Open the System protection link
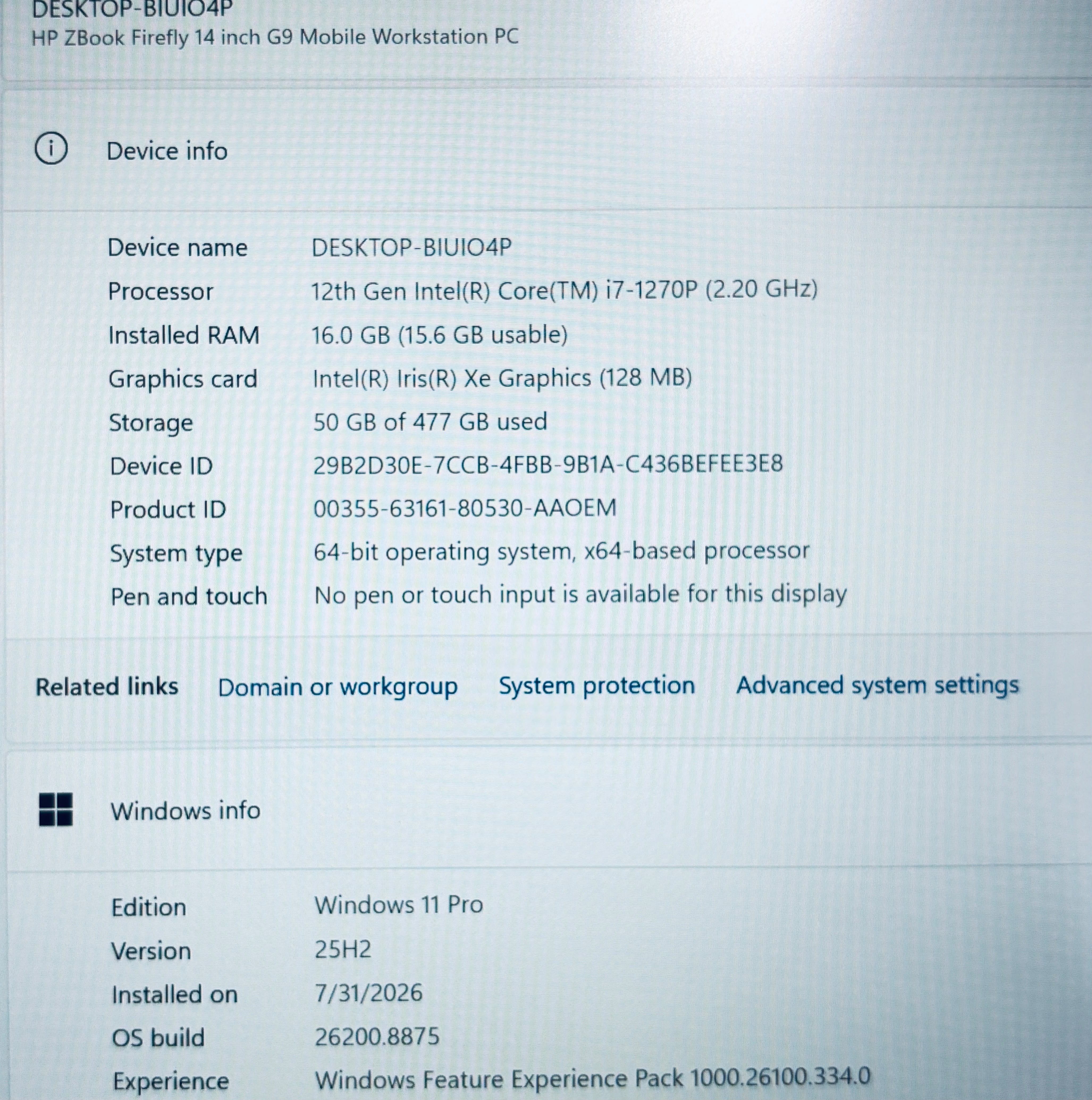 pos(597,685)
